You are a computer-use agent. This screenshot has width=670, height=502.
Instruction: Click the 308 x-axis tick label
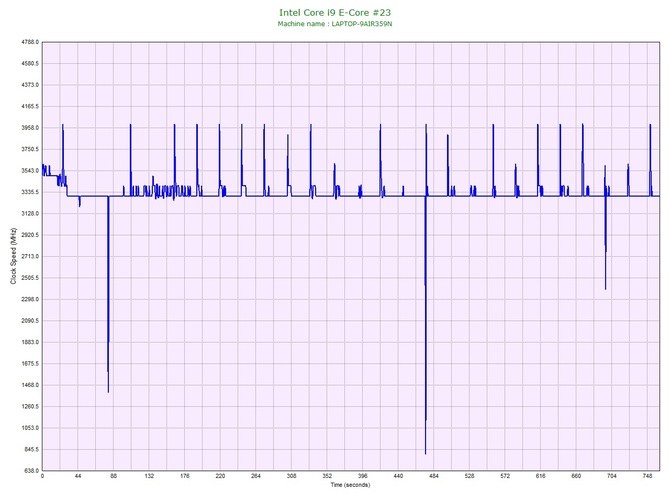click(x=291, y=476)
